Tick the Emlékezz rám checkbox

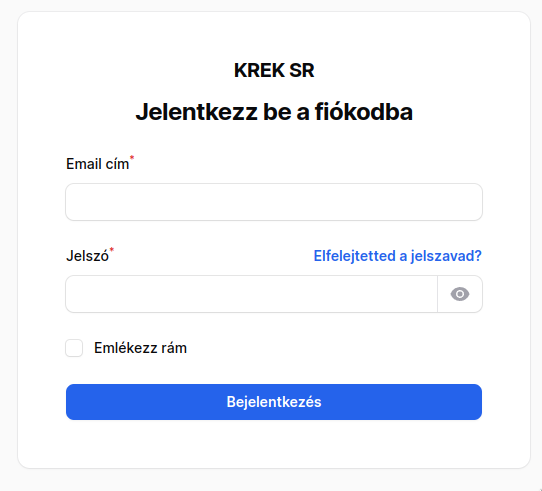point(74,348)
